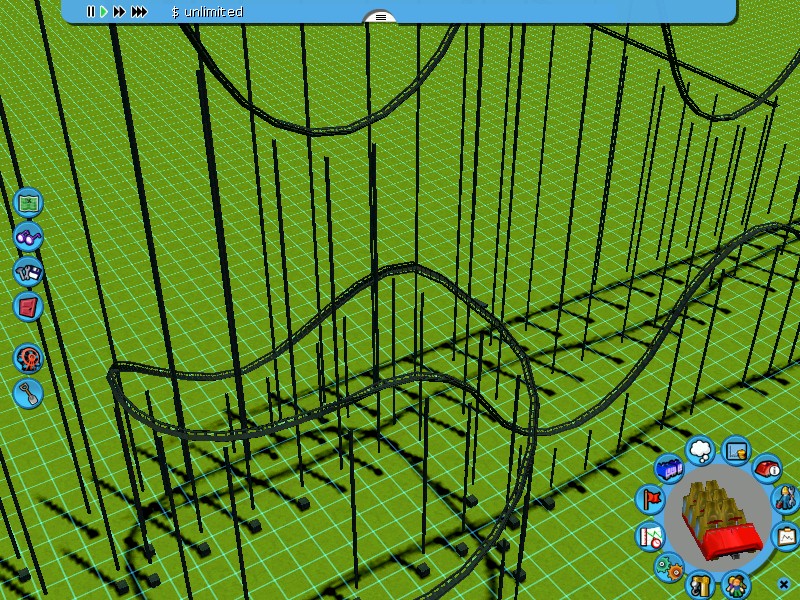Open the park map icon
Viewport: 800px width, 600px height.
tap(28, 203)
